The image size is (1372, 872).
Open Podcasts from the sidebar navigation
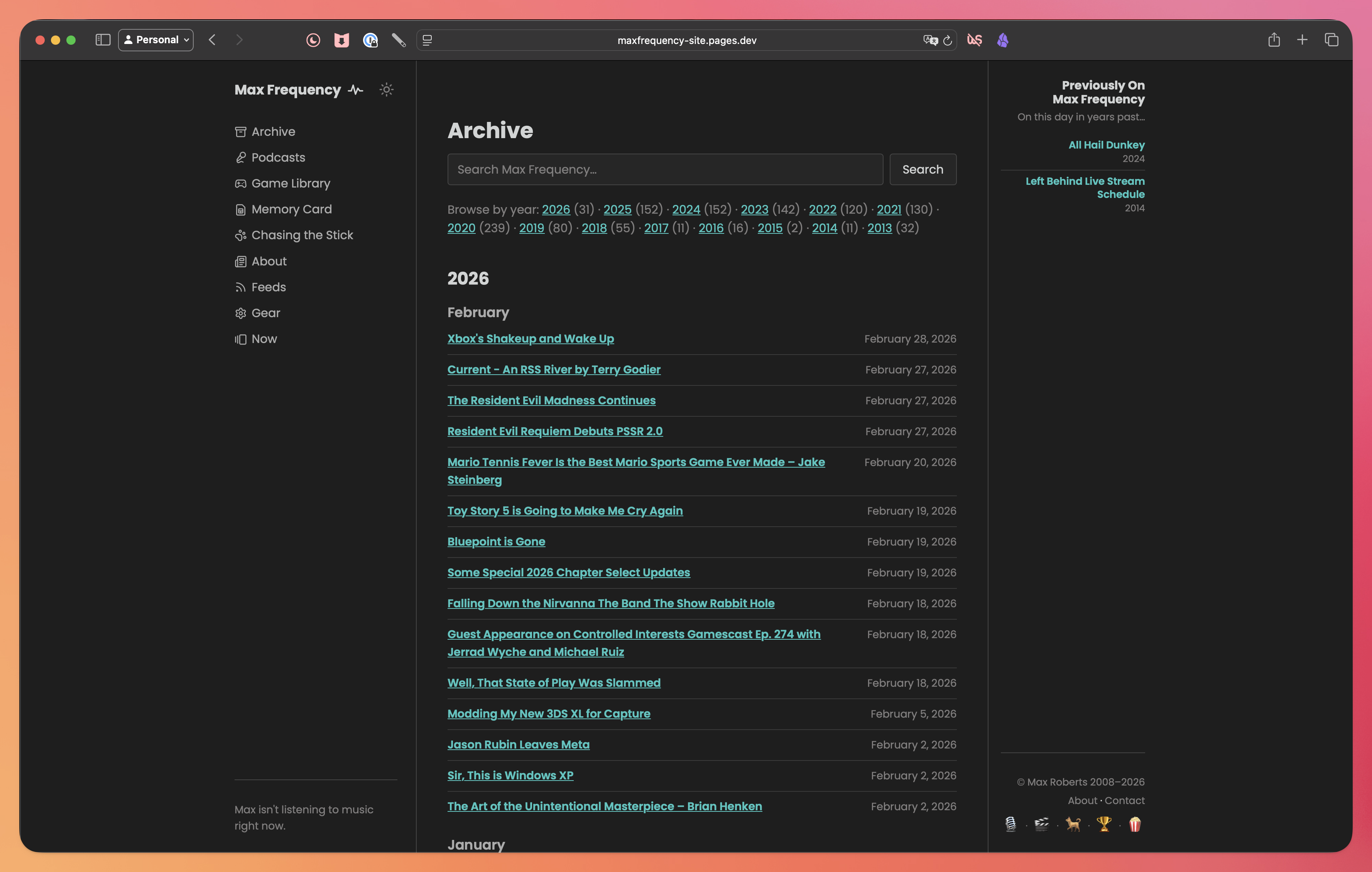pos(278,157)
